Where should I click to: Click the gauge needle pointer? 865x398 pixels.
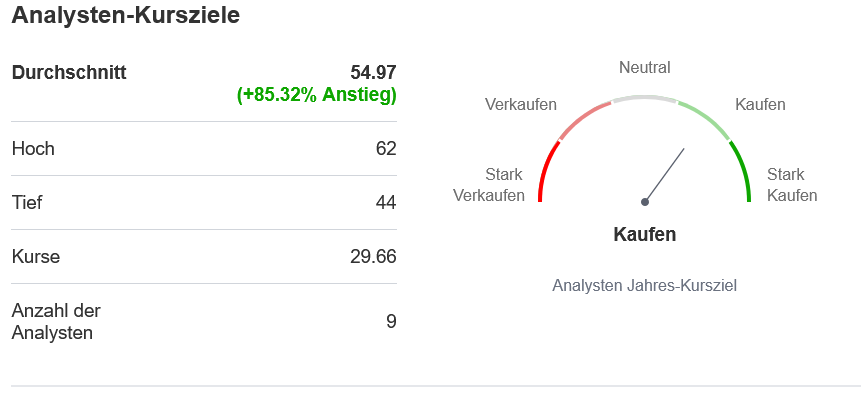(x=665, y=174)
